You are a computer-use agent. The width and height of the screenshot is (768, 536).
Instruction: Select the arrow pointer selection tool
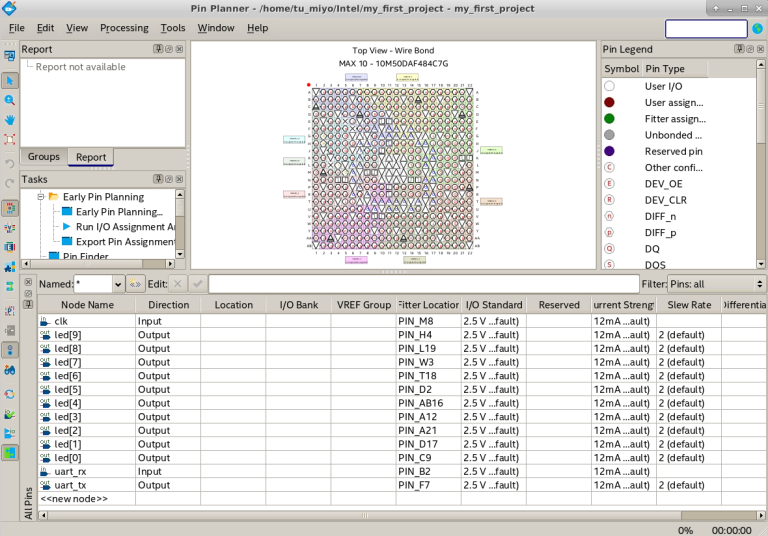click(x=10, y=81)
